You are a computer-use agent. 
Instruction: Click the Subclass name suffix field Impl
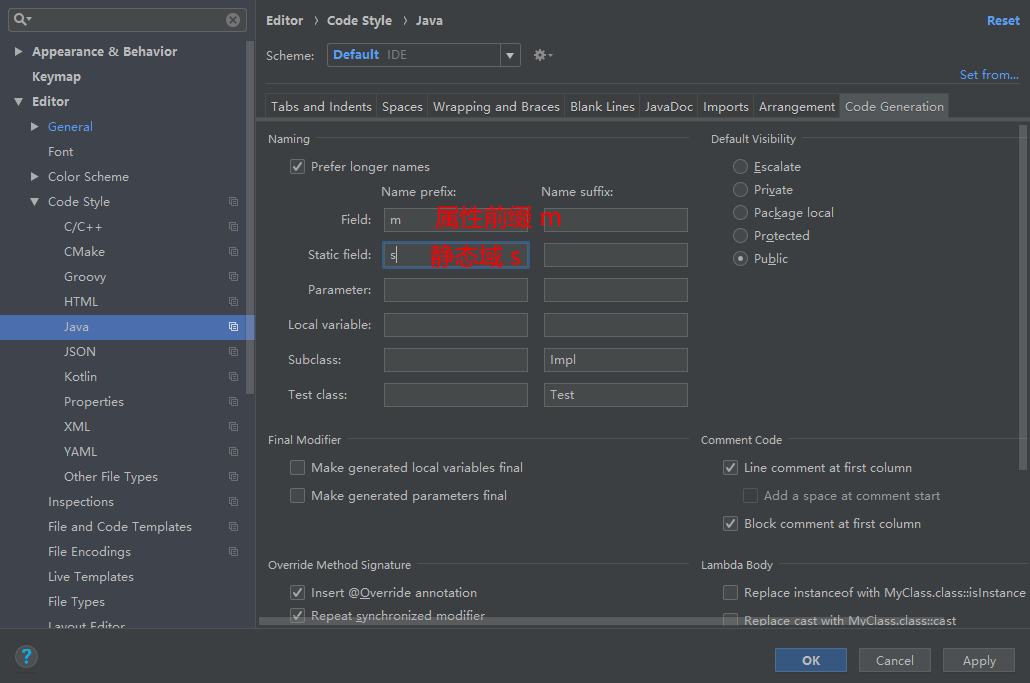pyautogui.click(x=616, y=360)
